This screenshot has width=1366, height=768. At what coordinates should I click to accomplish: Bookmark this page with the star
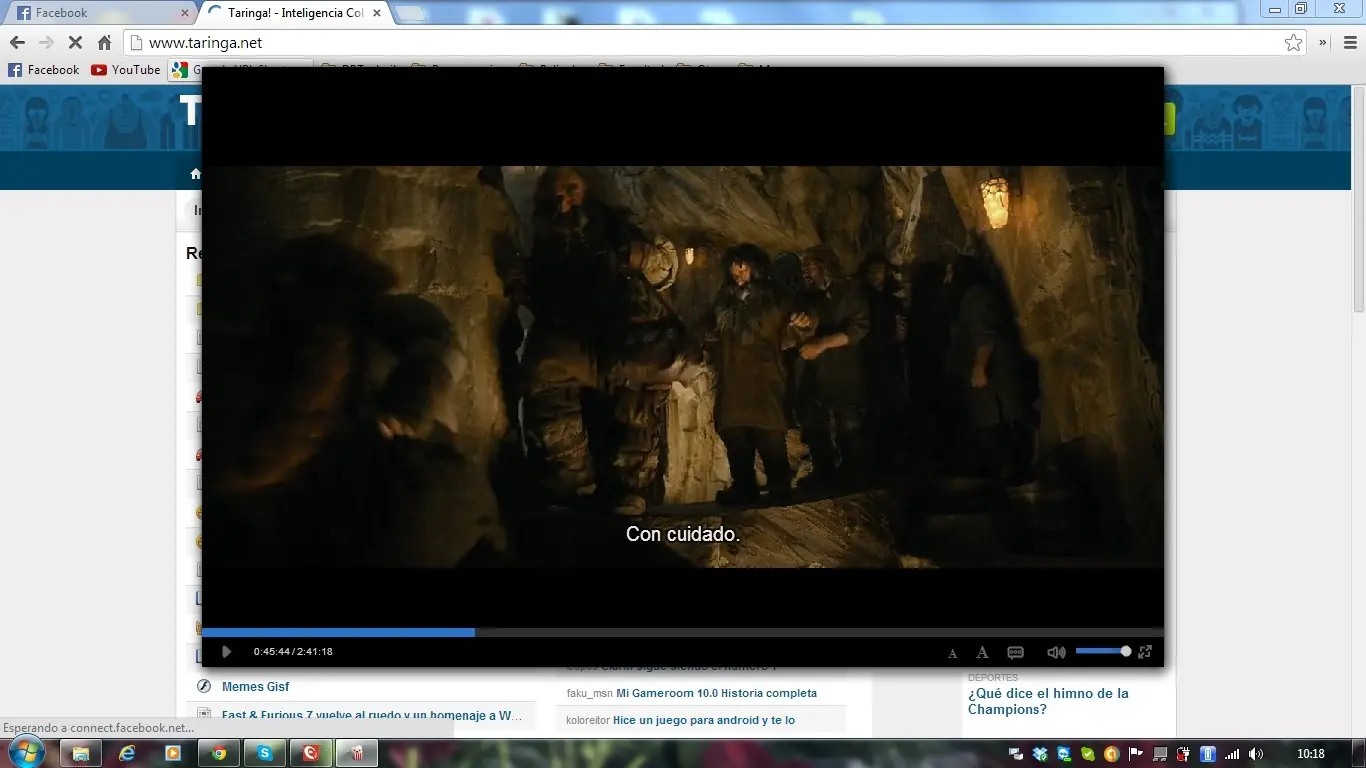(x=1294, y=43)
